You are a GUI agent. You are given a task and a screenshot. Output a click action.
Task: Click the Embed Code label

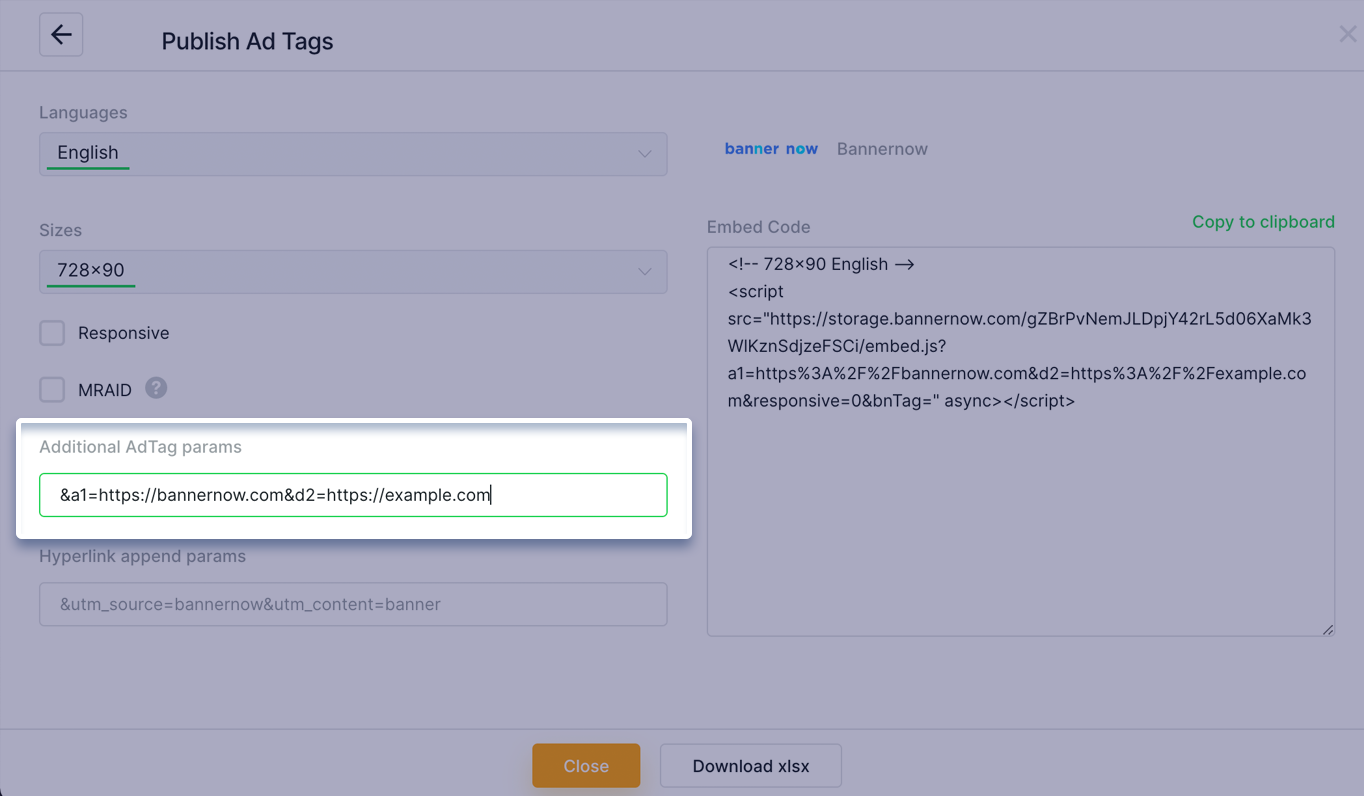pos(758,227)
